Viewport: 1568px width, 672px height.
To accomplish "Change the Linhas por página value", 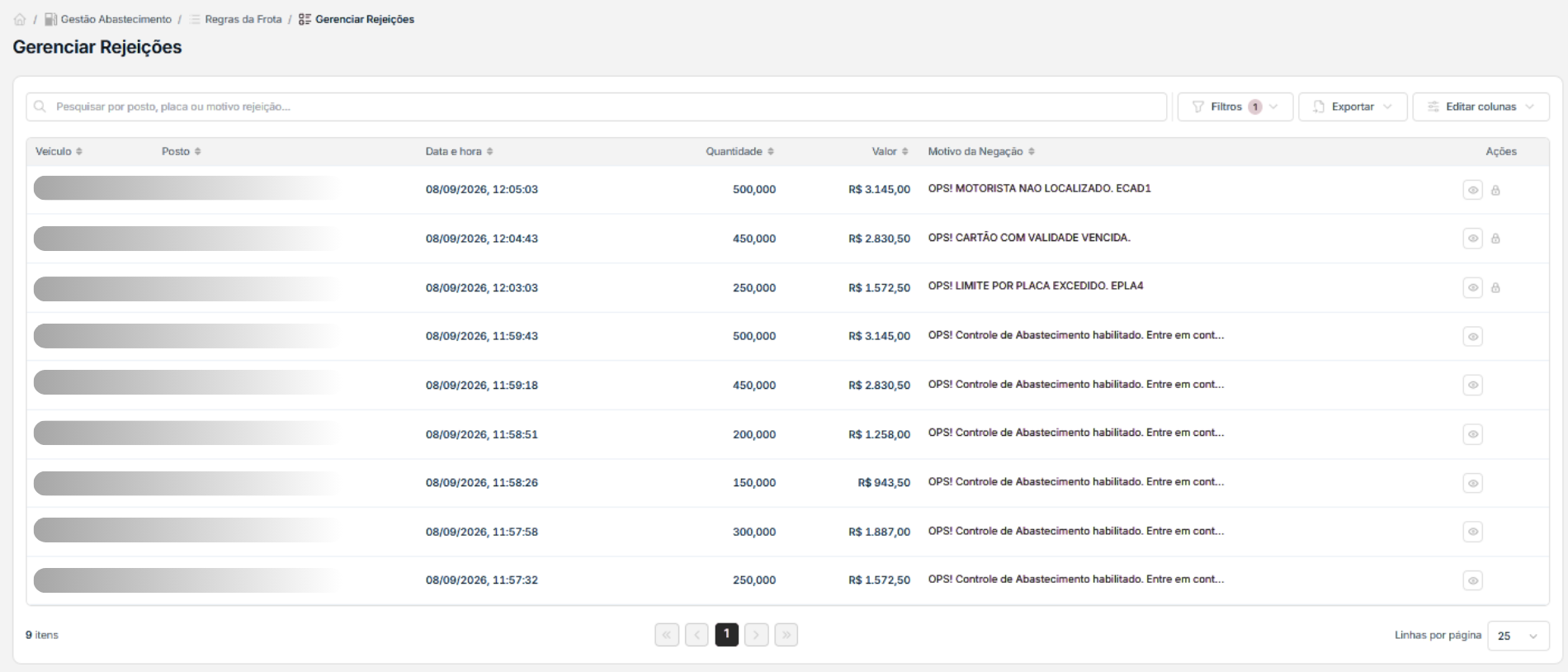I will tap(1518, 636).
